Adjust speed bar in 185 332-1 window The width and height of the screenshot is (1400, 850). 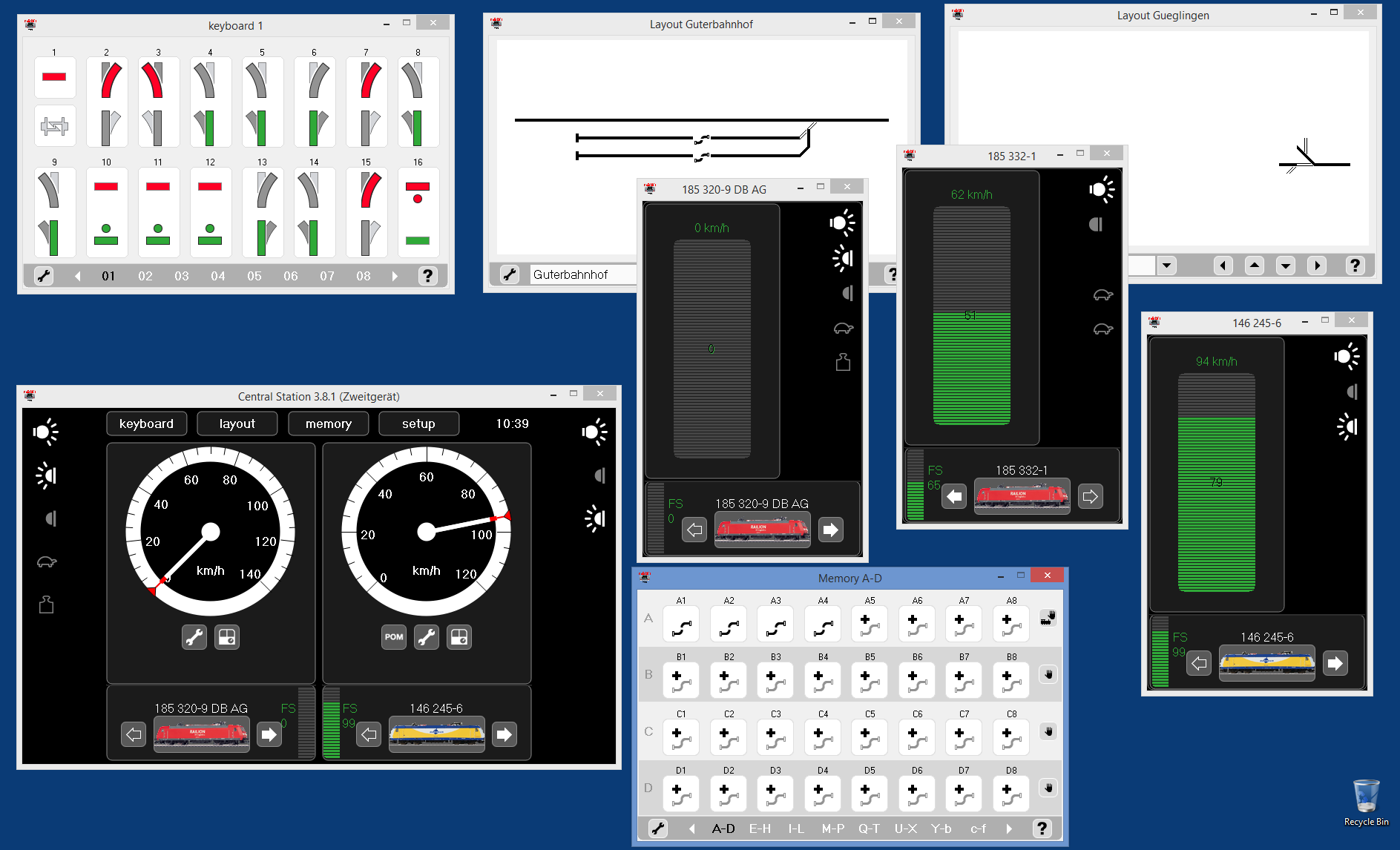(x=972, y=315)
